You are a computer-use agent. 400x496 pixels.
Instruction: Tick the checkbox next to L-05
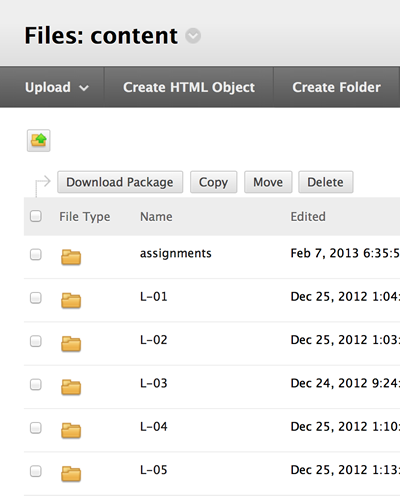click(x=36, y=471)
